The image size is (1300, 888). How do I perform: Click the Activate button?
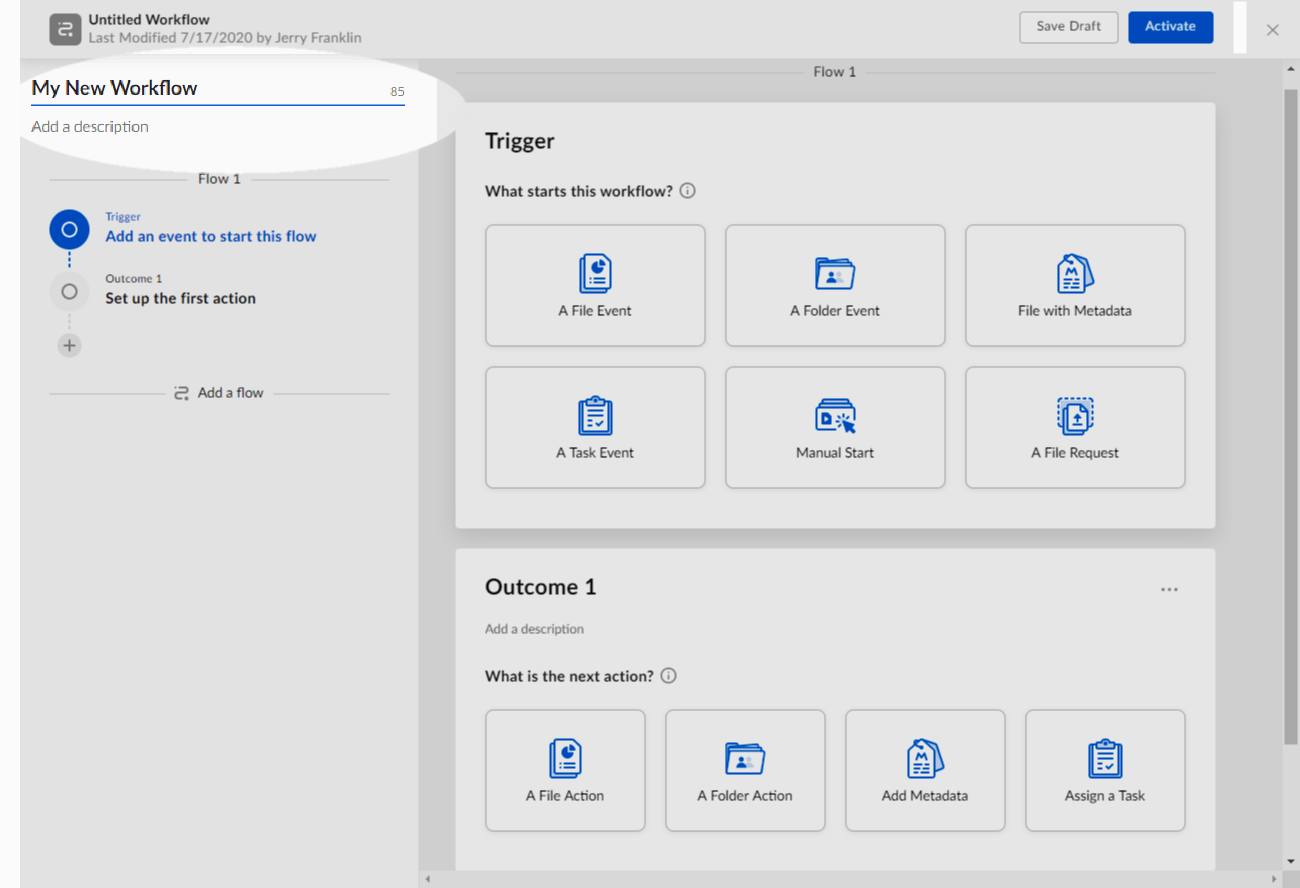pyautogui.click(x=1171, y=27)
